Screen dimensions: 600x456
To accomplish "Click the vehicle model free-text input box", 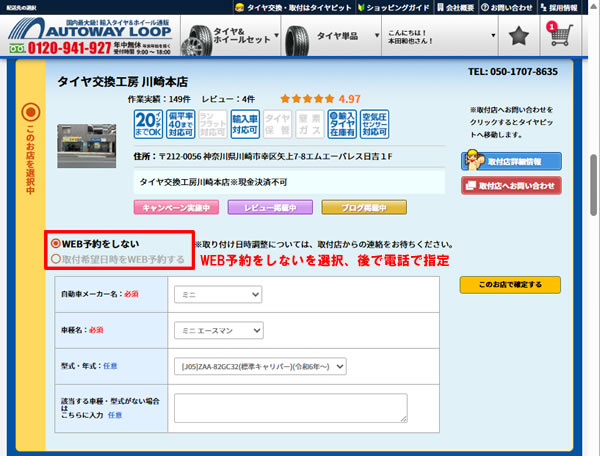I will [291, 407].
